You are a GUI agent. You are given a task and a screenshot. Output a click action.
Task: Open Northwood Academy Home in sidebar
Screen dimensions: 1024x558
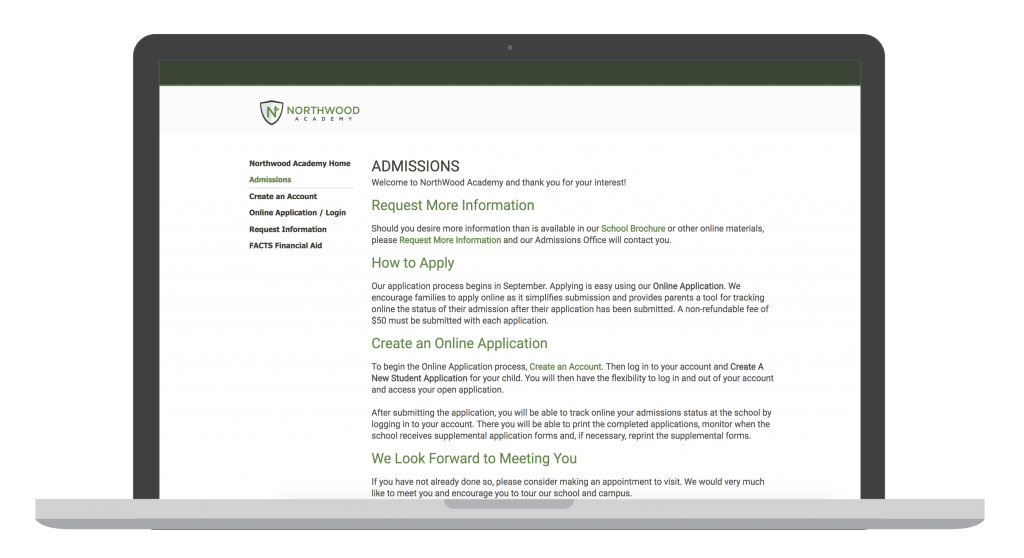tap(300, 163)
